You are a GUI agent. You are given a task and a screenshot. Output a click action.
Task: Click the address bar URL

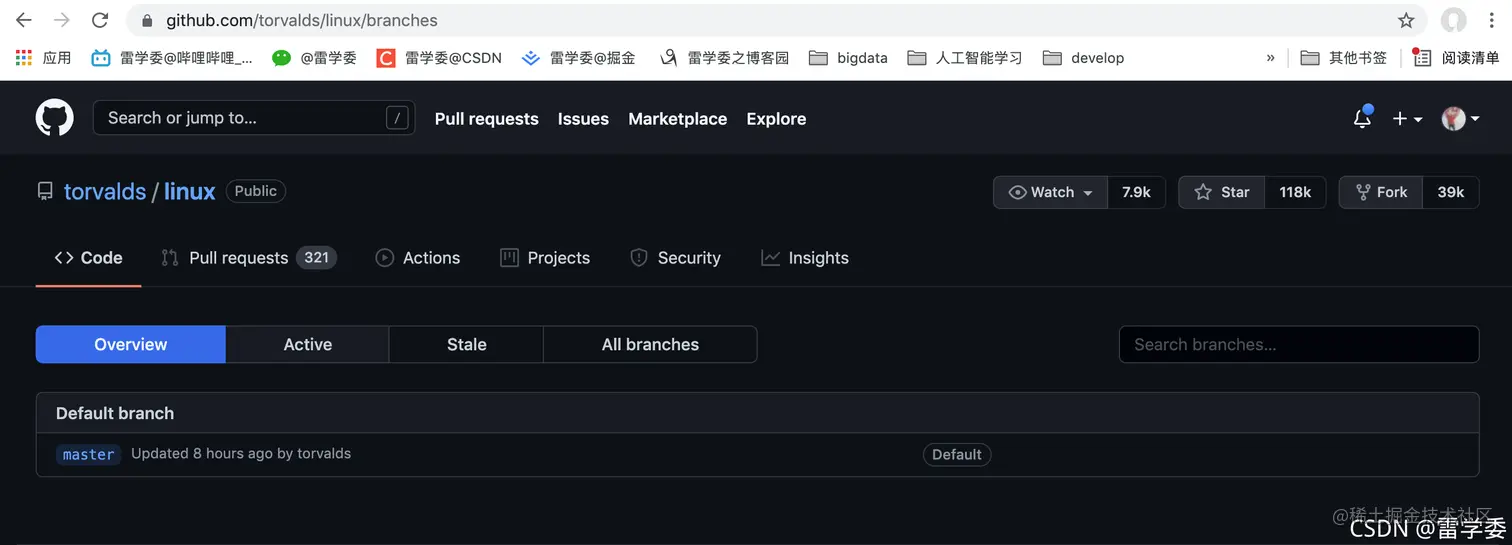[x=302, y=20]
